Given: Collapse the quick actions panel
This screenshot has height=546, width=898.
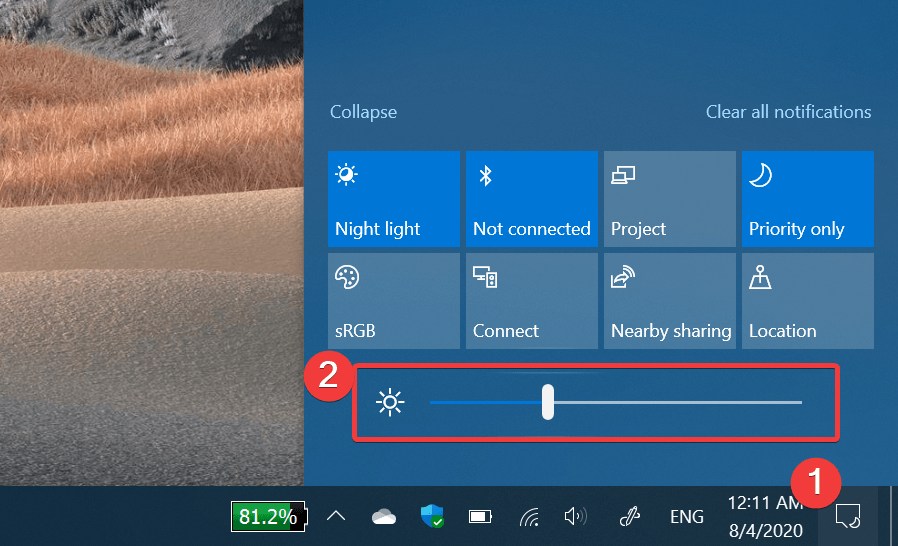Looking at the screenshot, I should 363,112.
